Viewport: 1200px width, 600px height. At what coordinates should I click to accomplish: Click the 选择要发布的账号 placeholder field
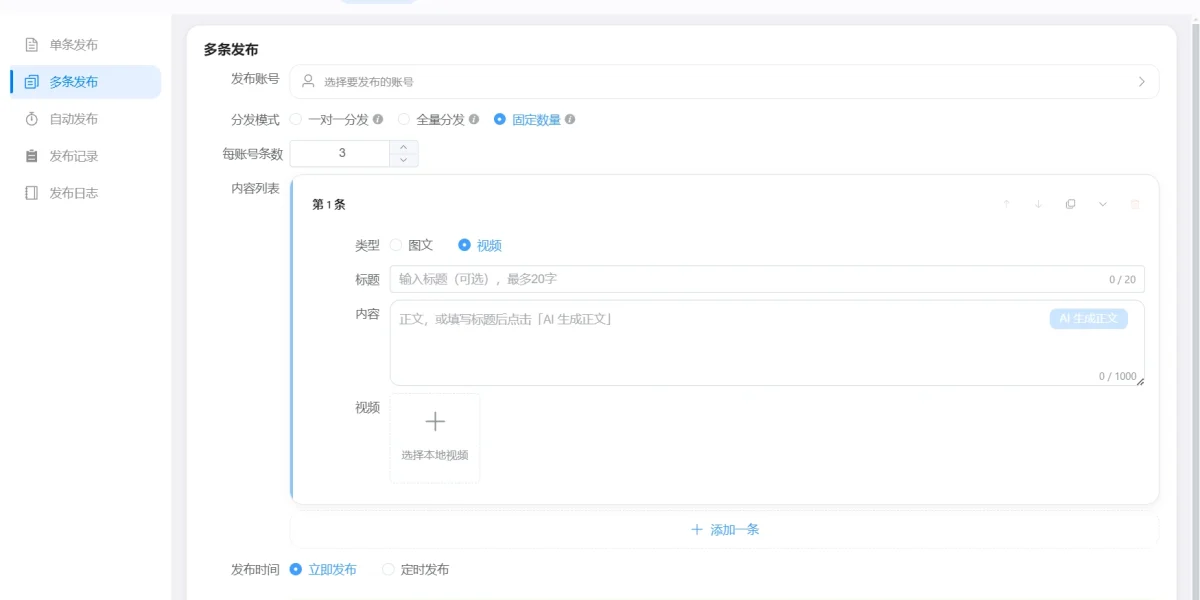pos(725,82)
